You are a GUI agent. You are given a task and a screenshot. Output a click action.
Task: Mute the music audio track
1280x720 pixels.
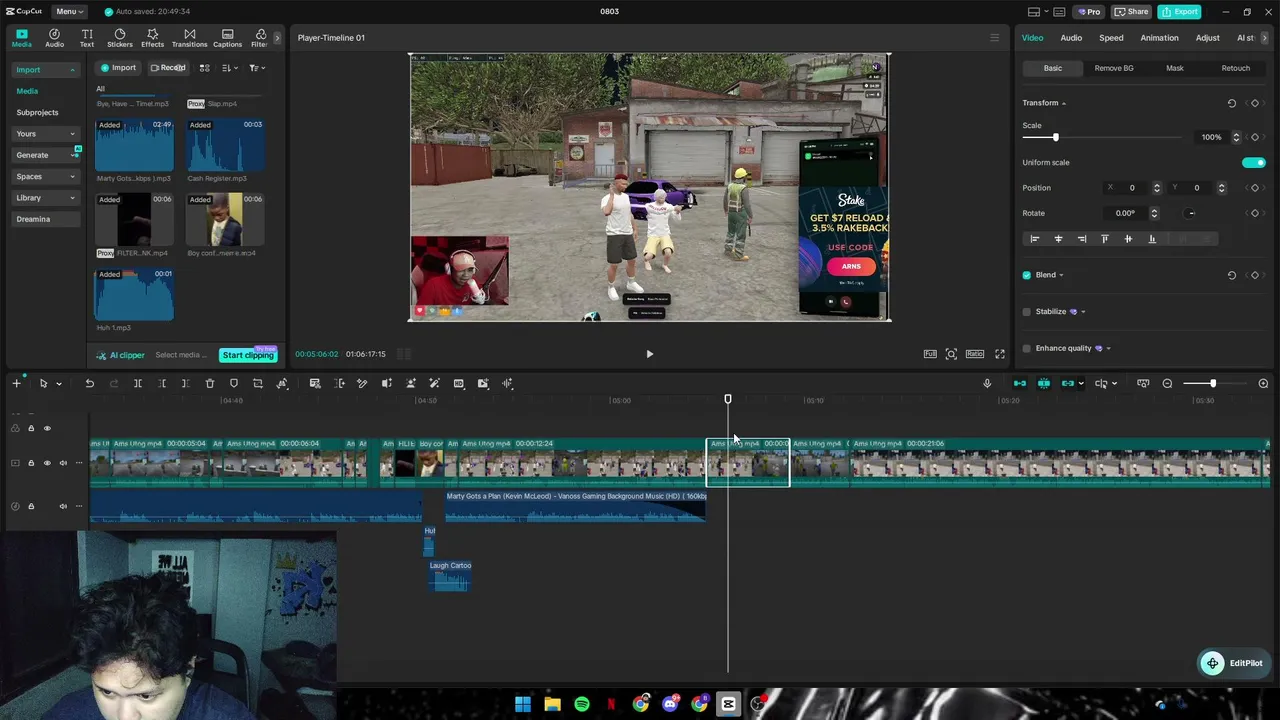(x=63, y=506)
